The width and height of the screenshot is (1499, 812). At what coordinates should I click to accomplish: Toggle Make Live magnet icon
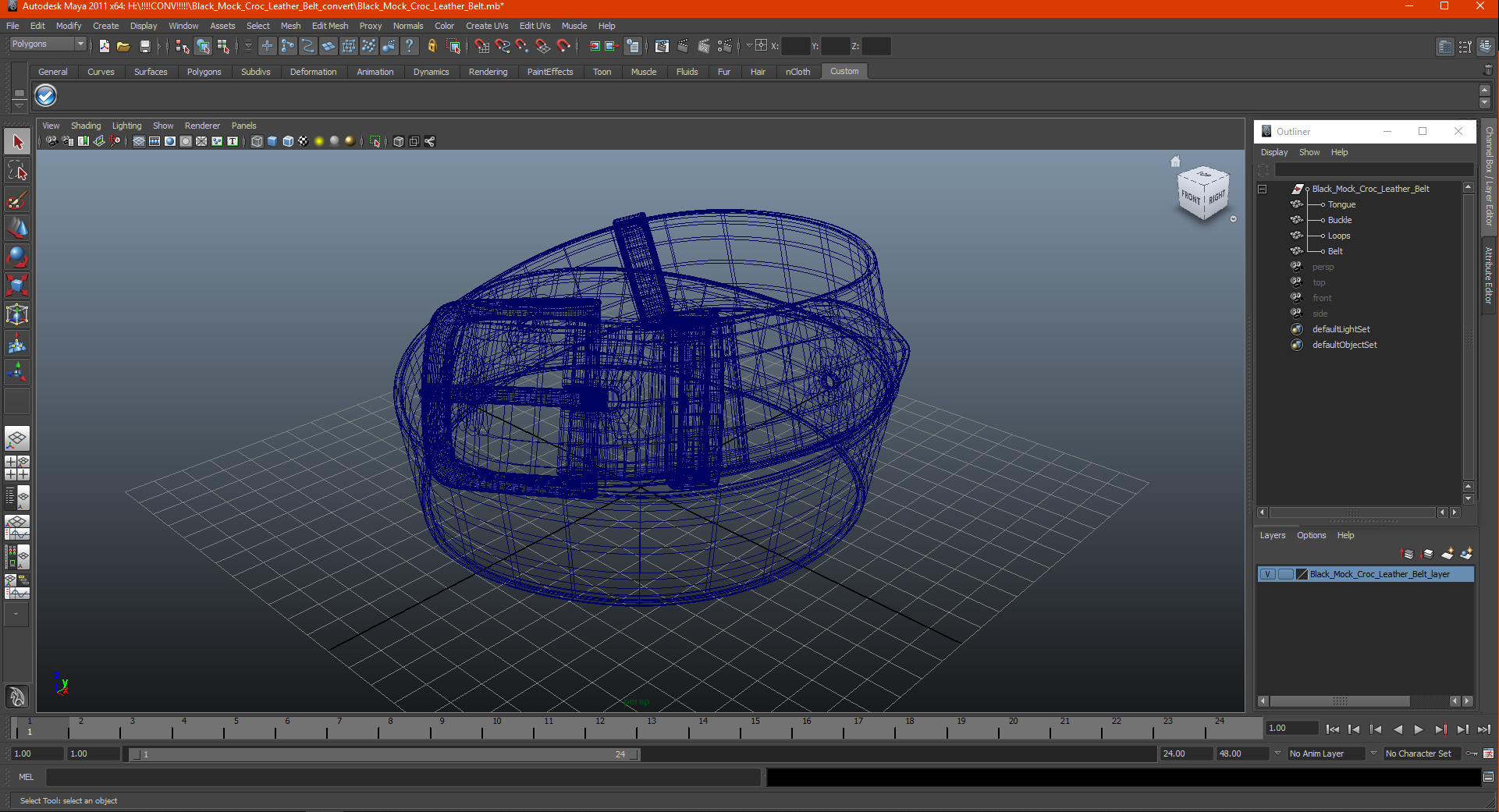coord(563,46)
